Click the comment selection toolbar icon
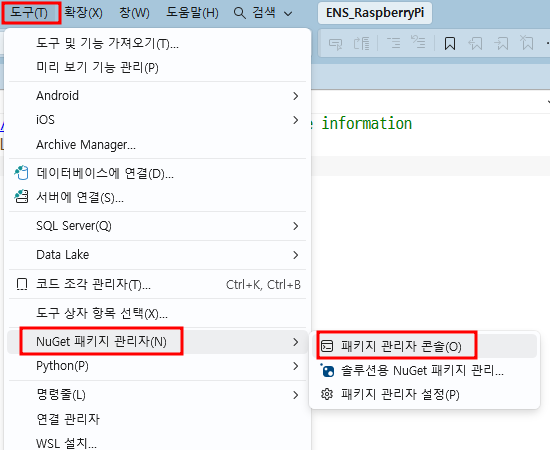Image resolution: width=550 pixels, height=450 pixels. pos(336,43)
